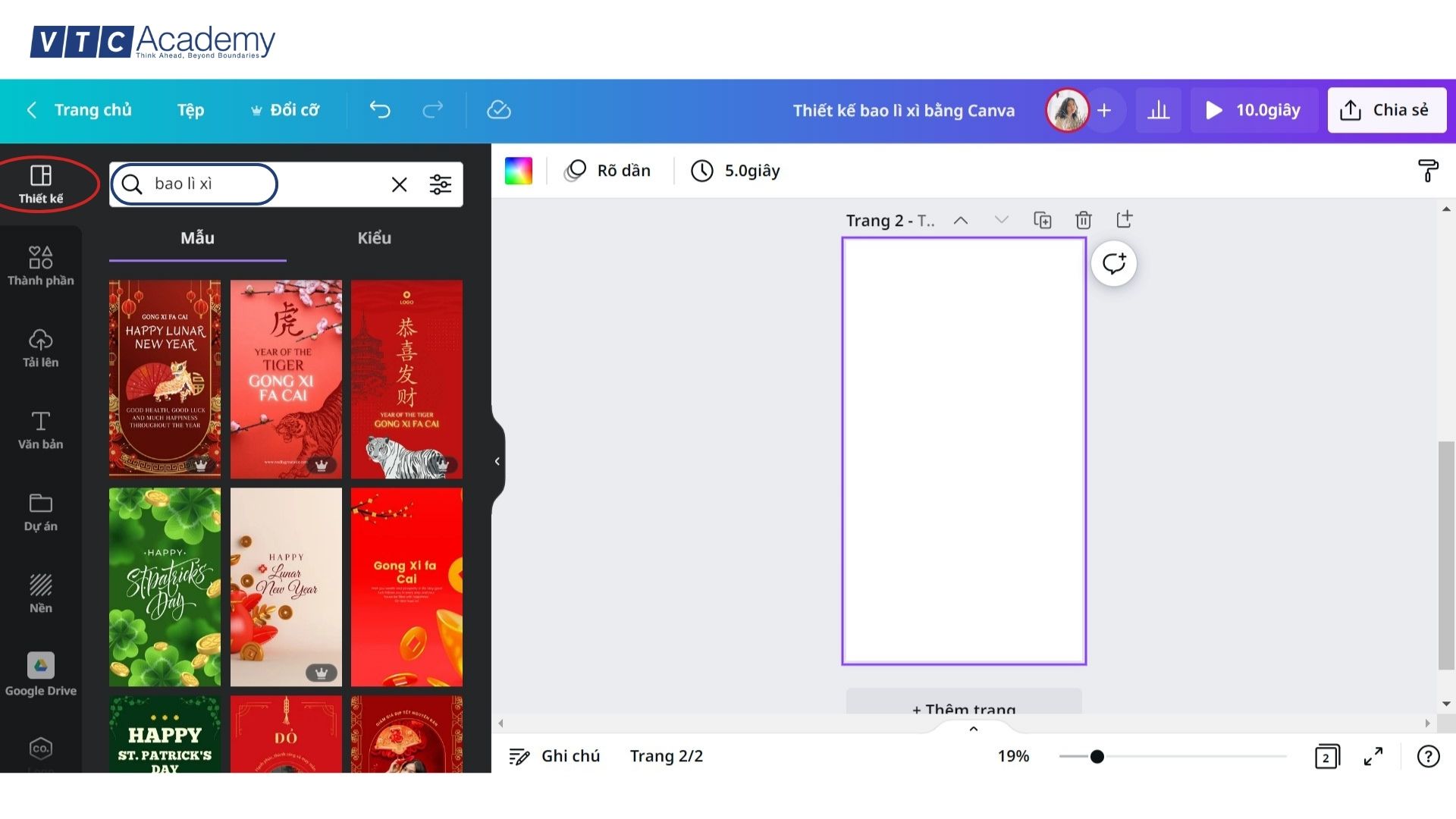Move Trang 2 down using the chevron

(x=1002, y=220)
